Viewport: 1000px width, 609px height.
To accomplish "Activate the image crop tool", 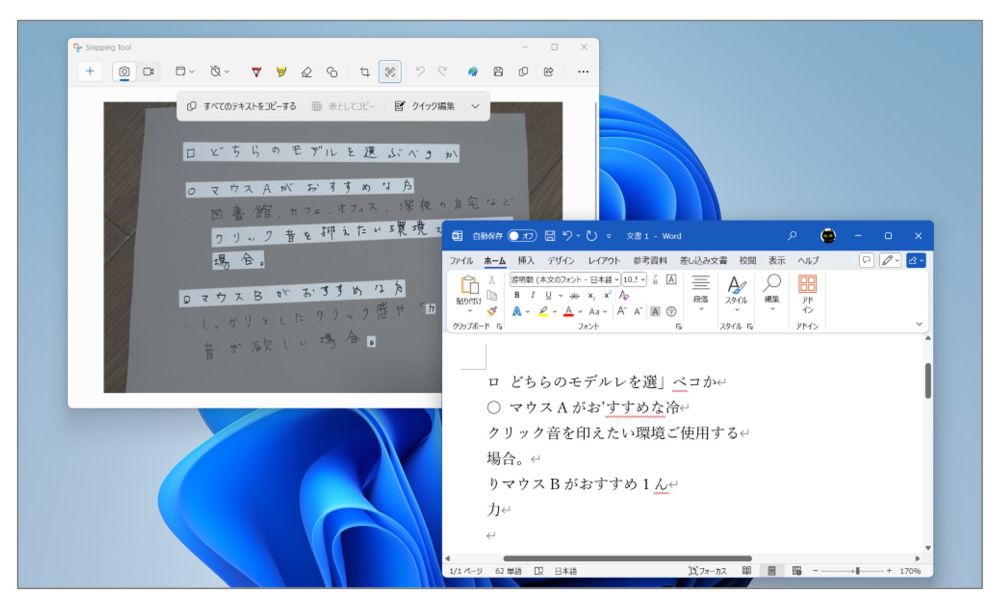I will [365, 72].
